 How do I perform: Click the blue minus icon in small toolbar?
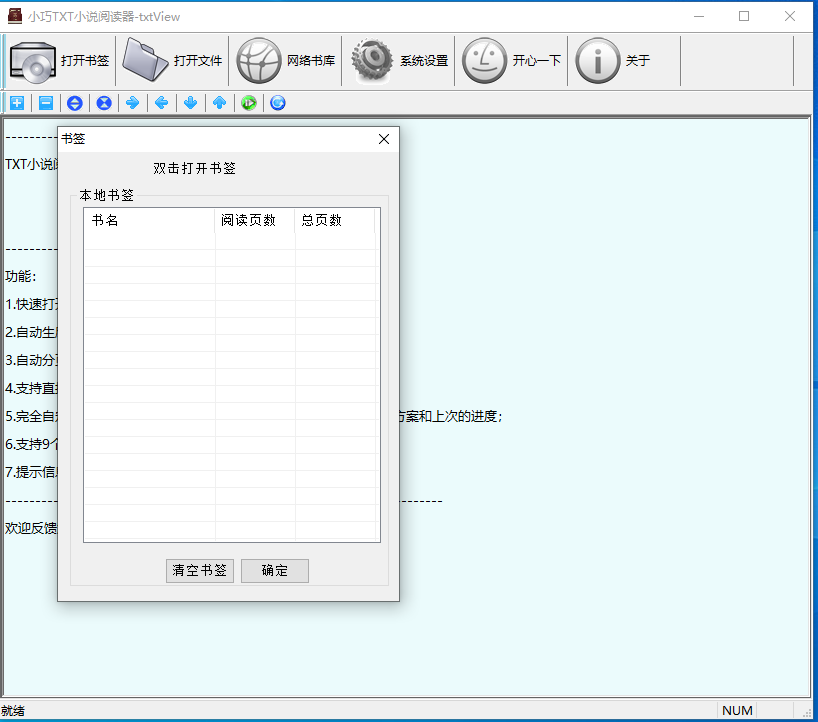pyautogui.click(x=46, y=103)
